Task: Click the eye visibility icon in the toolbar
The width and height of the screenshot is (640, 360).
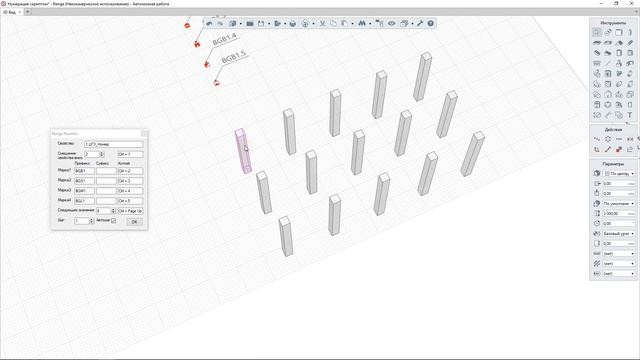Action: pos(391,24)
